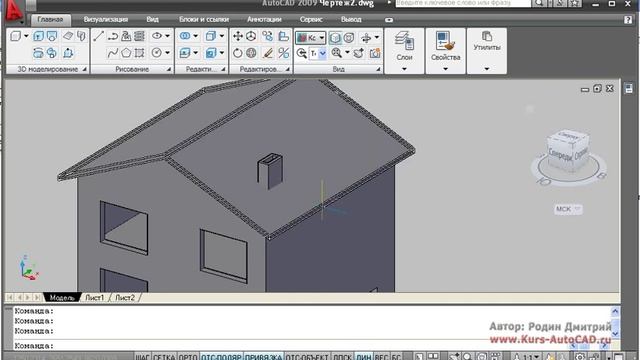Open the box primitive dropdown arrow
This screenshot has width=640, height=360.
coord(26,36)
